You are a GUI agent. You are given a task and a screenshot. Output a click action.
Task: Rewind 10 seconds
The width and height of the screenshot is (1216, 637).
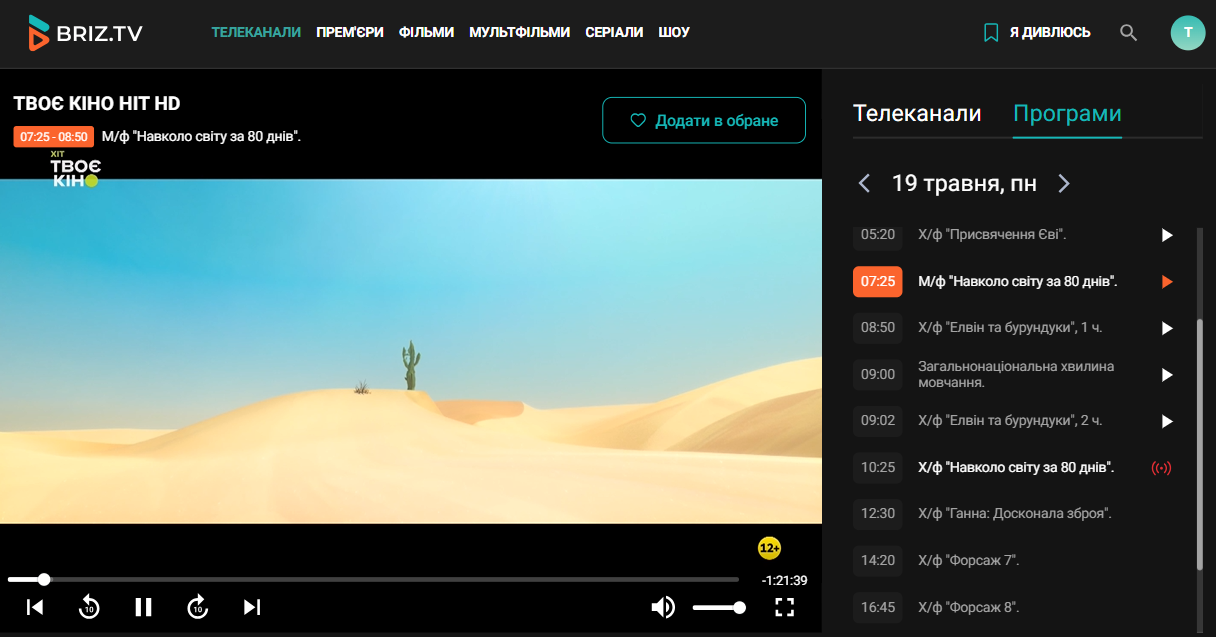[x=89, y=607]
